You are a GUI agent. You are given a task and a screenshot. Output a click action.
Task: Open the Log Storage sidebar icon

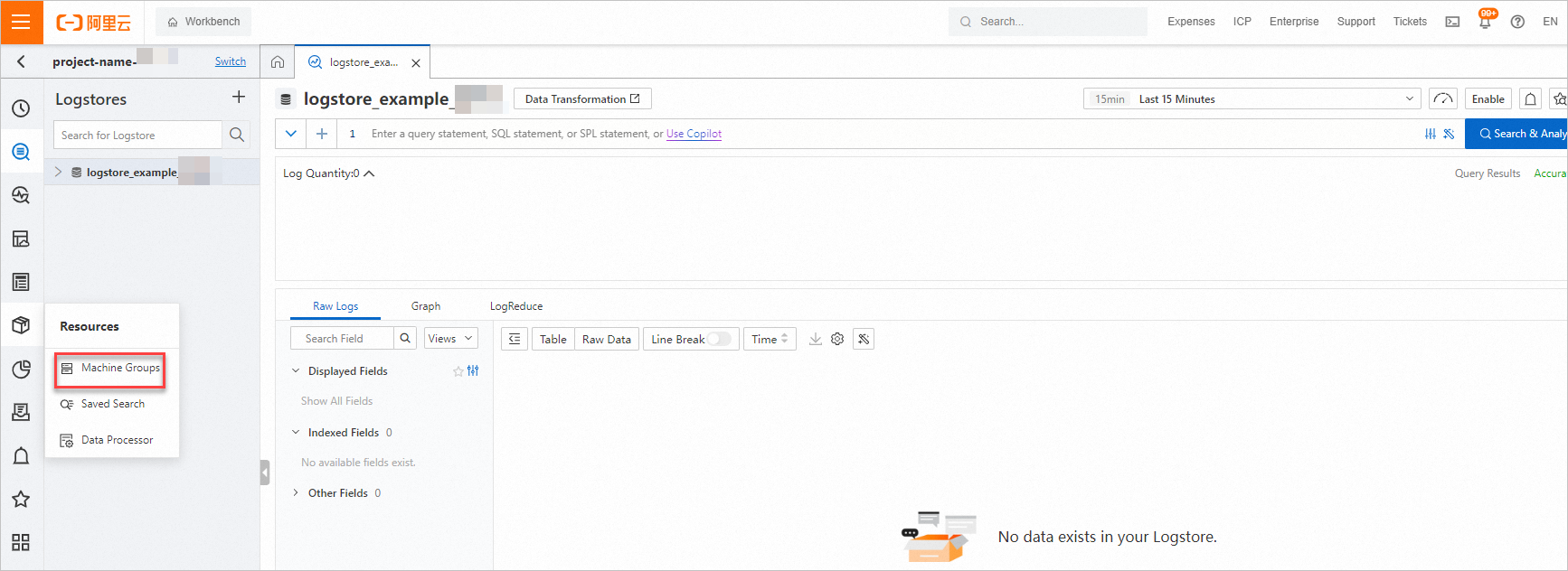pyautogui.click(x=21, y=152)
